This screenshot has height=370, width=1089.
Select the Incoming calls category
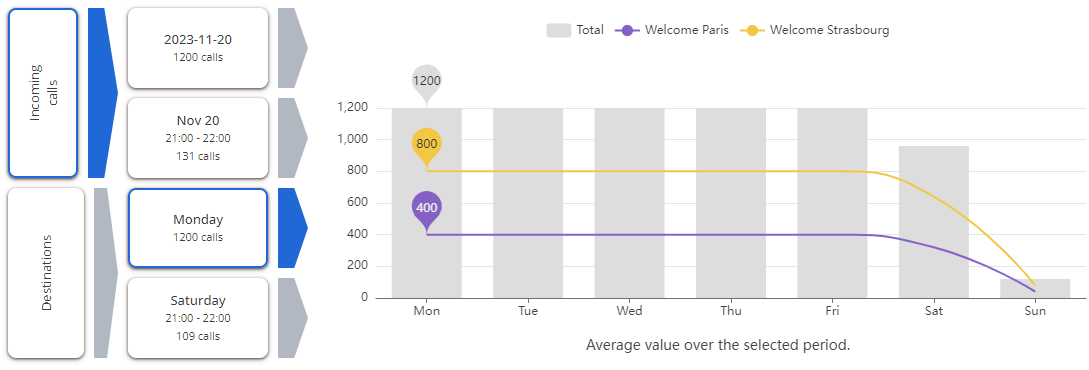[x=43, y=93]
